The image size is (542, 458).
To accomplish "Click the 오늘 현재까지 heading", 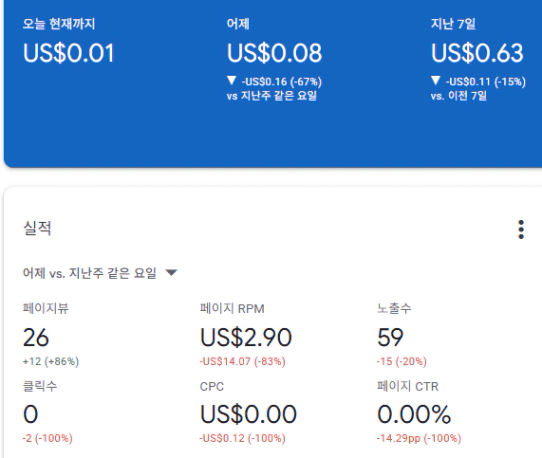I will 59,24.
